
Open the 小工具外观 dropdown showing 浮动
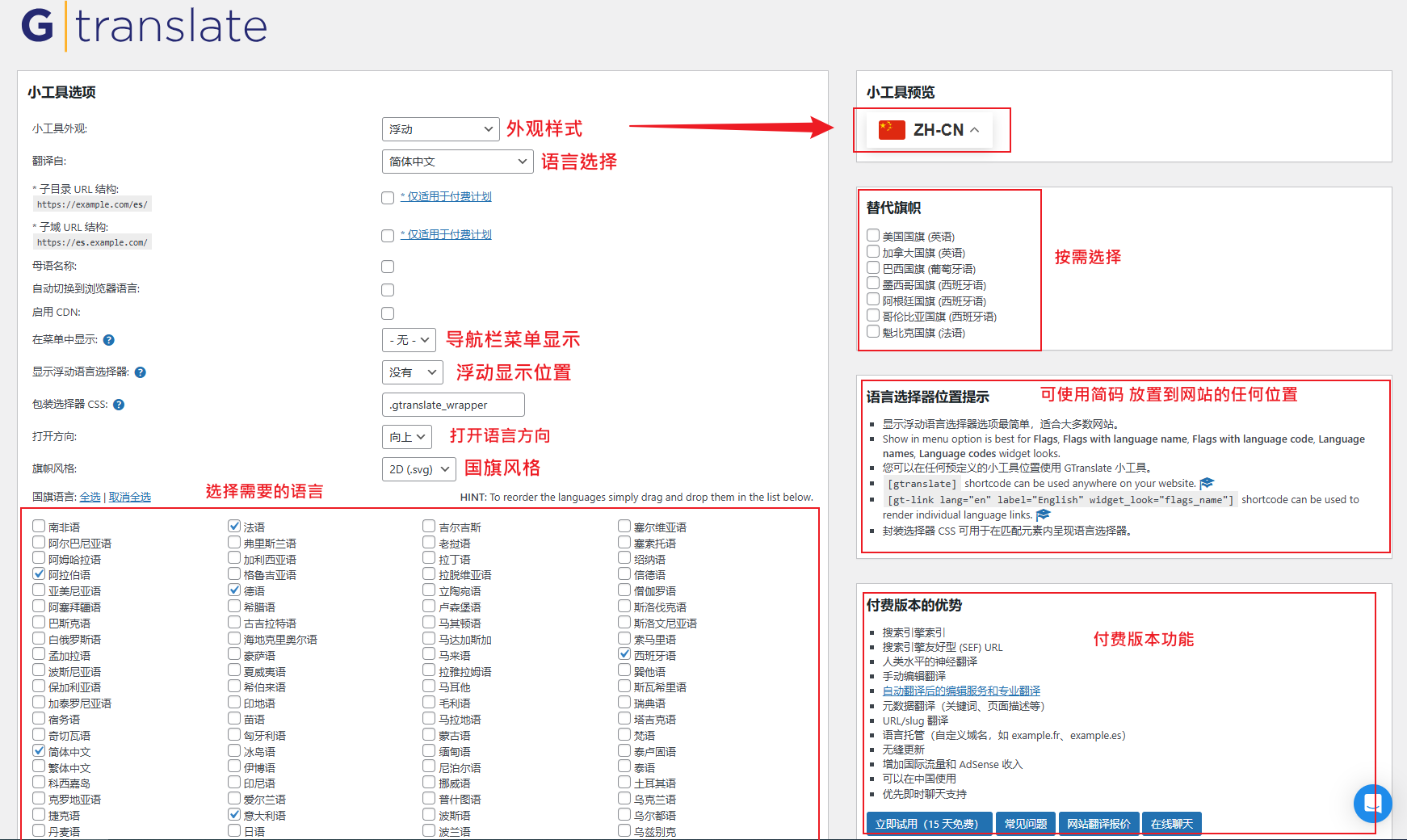(440, 129)
